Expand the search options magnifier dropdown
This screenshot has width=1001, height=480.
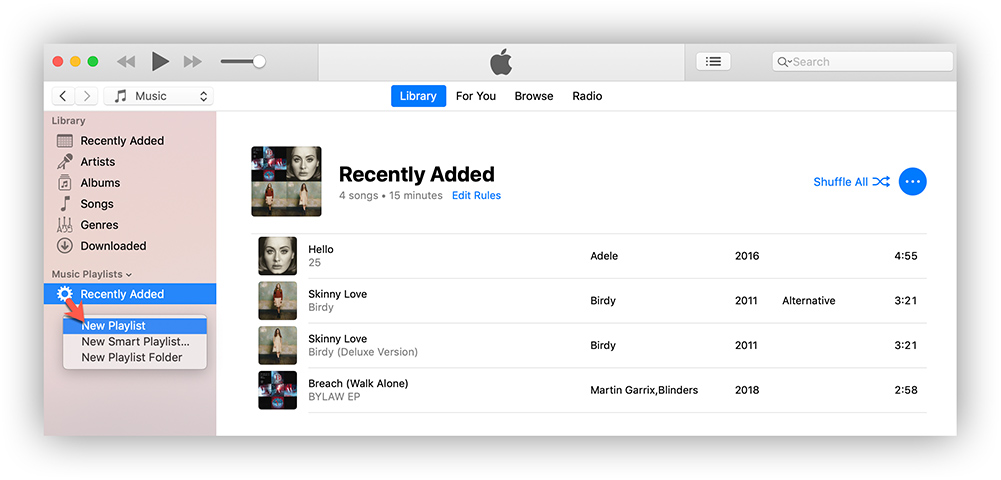click(x=784, y=62)
